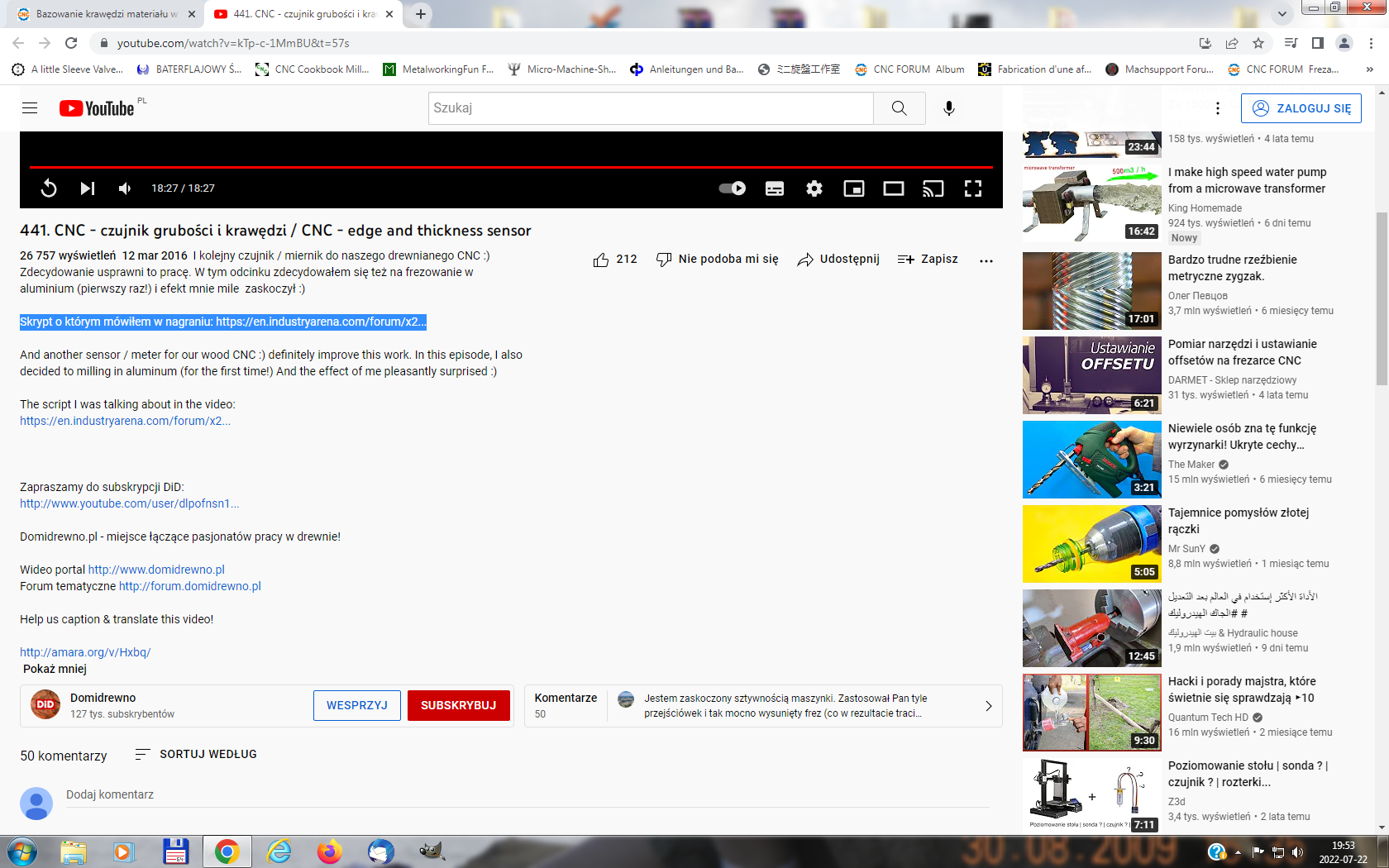Open Chrome three-dot main menu
The image size is (1389, 868).
[x=1372, y=43]
